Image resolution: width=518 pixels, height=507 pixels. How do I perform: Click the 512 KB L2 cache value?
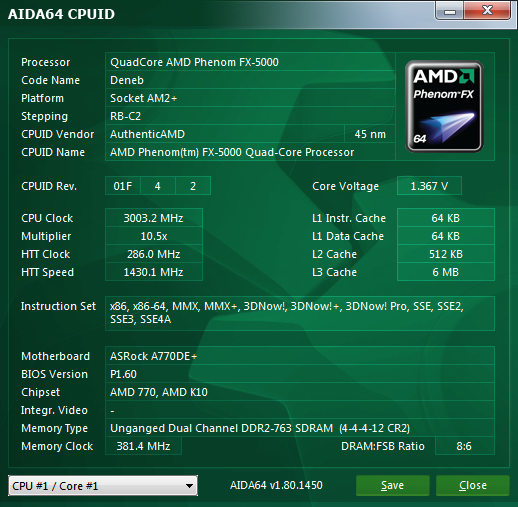coord(446,254)
